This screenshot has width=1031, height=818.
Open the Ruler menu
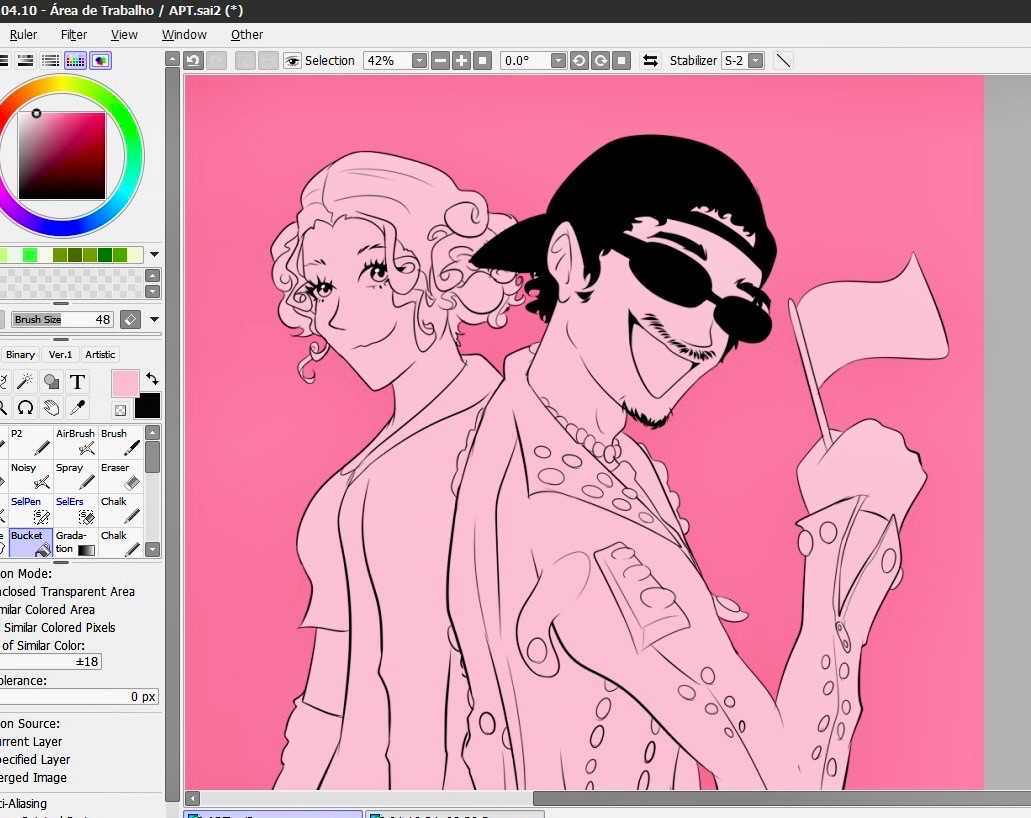coord(24,35)
